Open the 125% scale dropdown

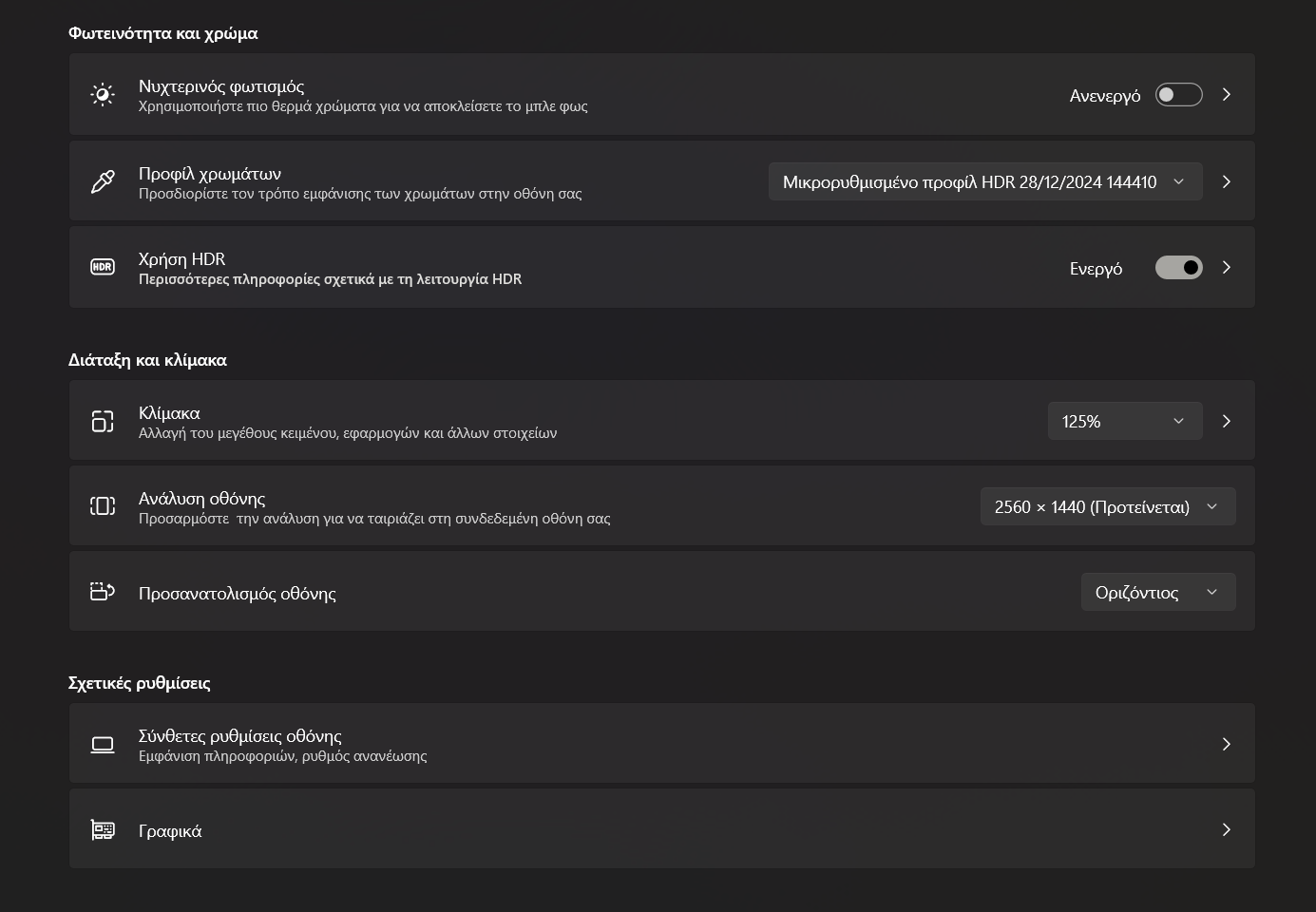1124,421
